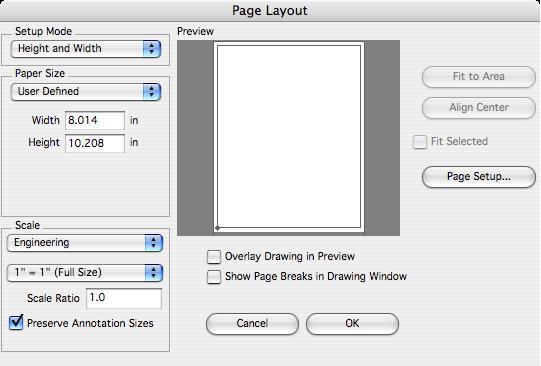Click the origin marker in preview corner
The image size is (541, 366).
(x=217, y=228)
